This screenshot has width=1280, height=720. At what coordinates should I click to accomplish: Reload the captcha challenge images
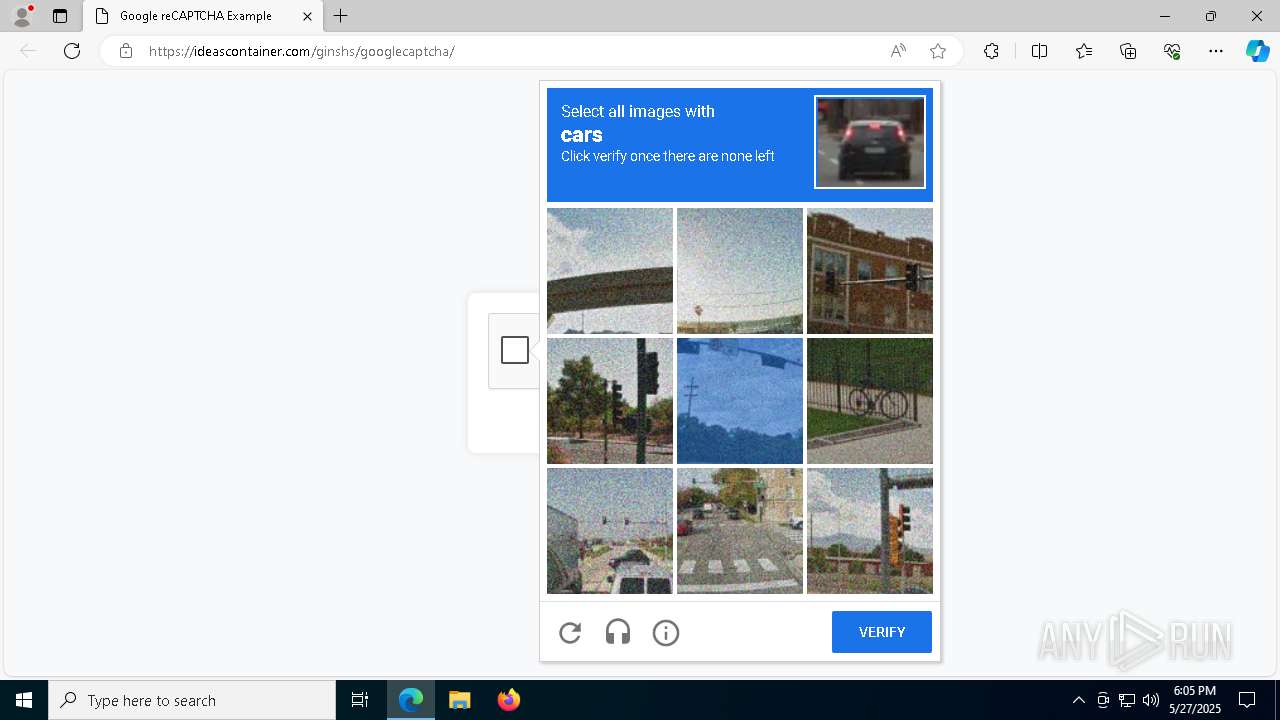click(x=570, y=632)
